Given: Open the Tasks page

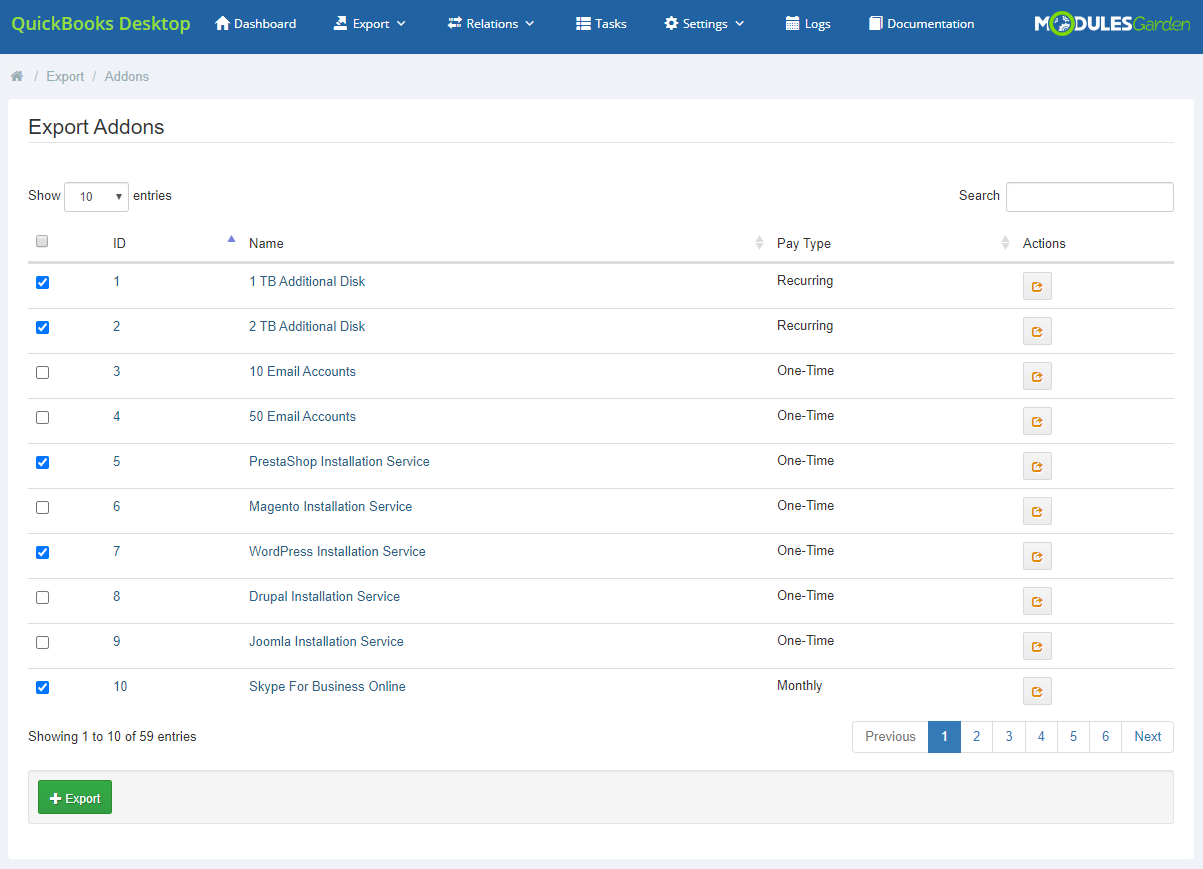Looking at the screenshot, I should tap(600, 23).
